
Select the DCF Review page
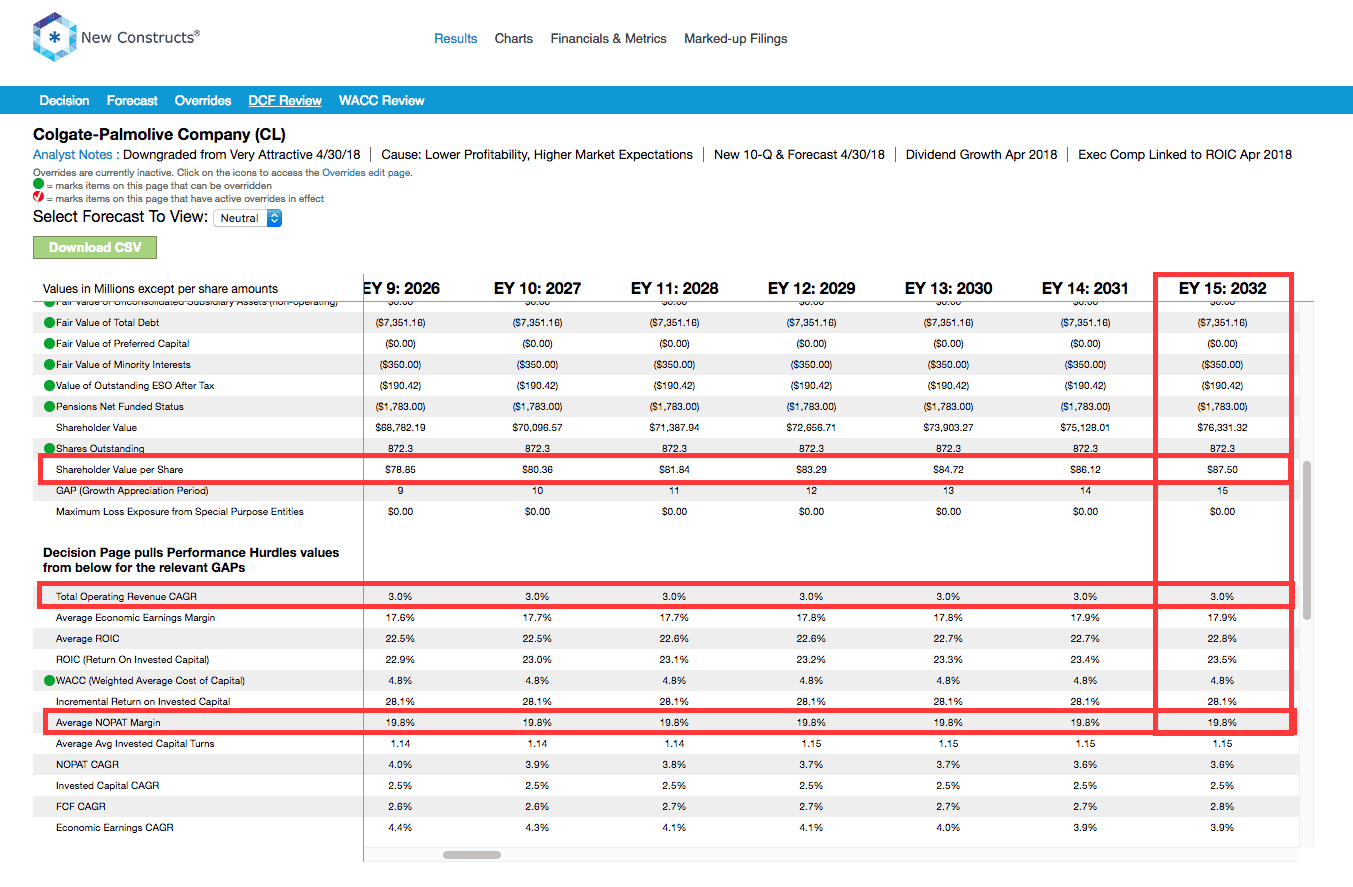(x=285, y=101)
